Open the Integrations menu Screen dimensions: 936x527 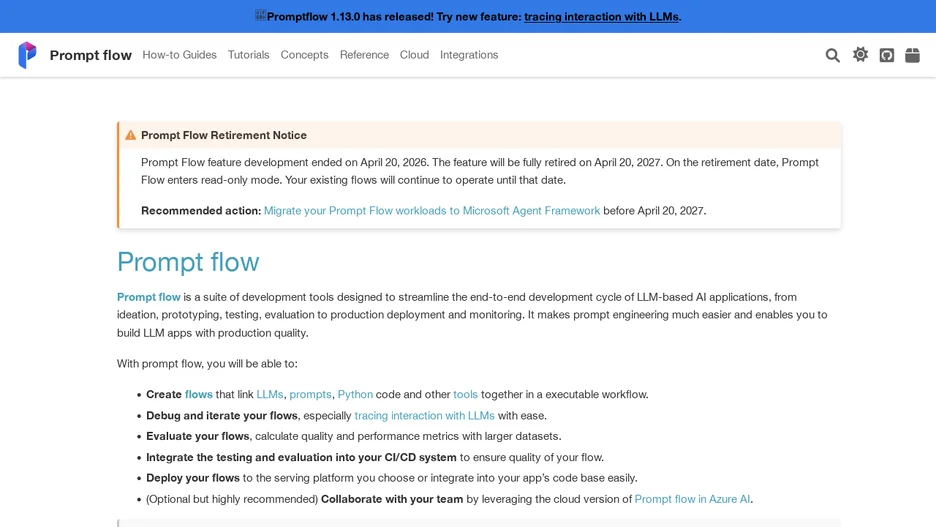[469, 55]
